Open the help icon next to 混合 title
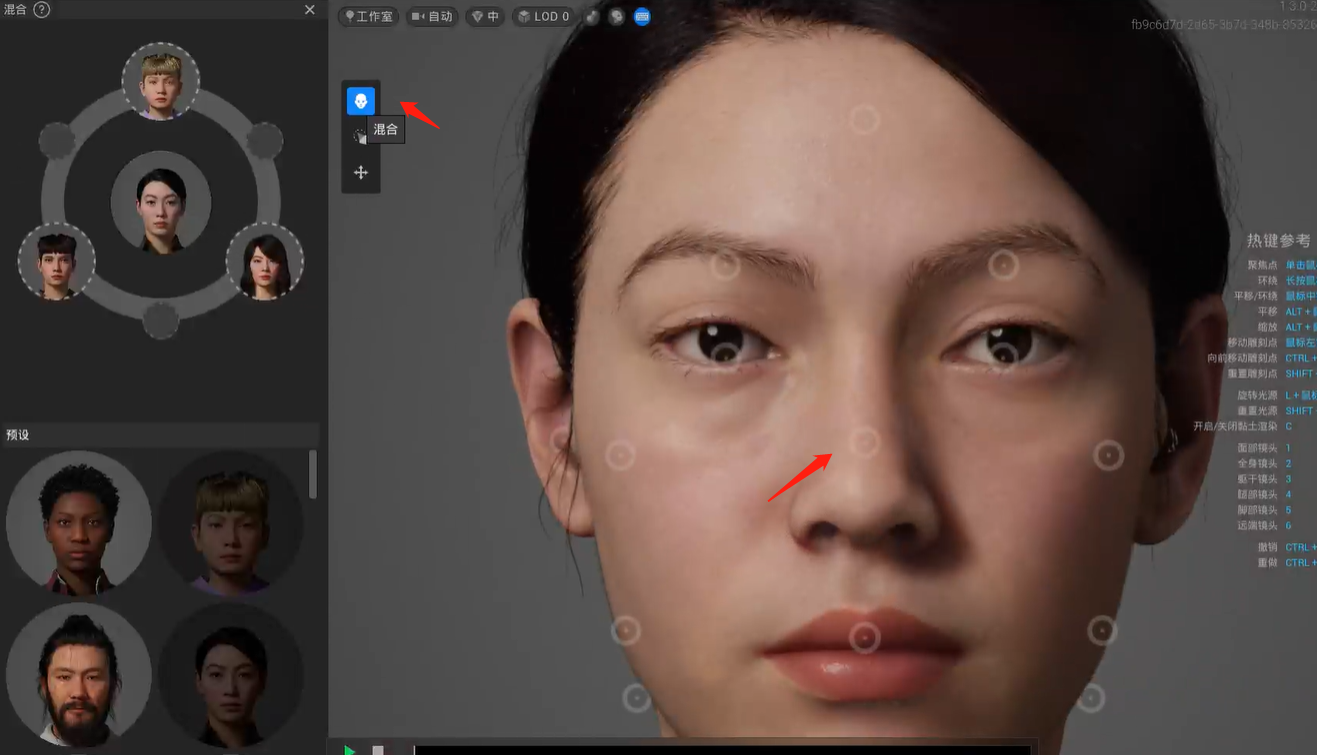This screenshot has width=1317, height=755. tap(42, 9)
